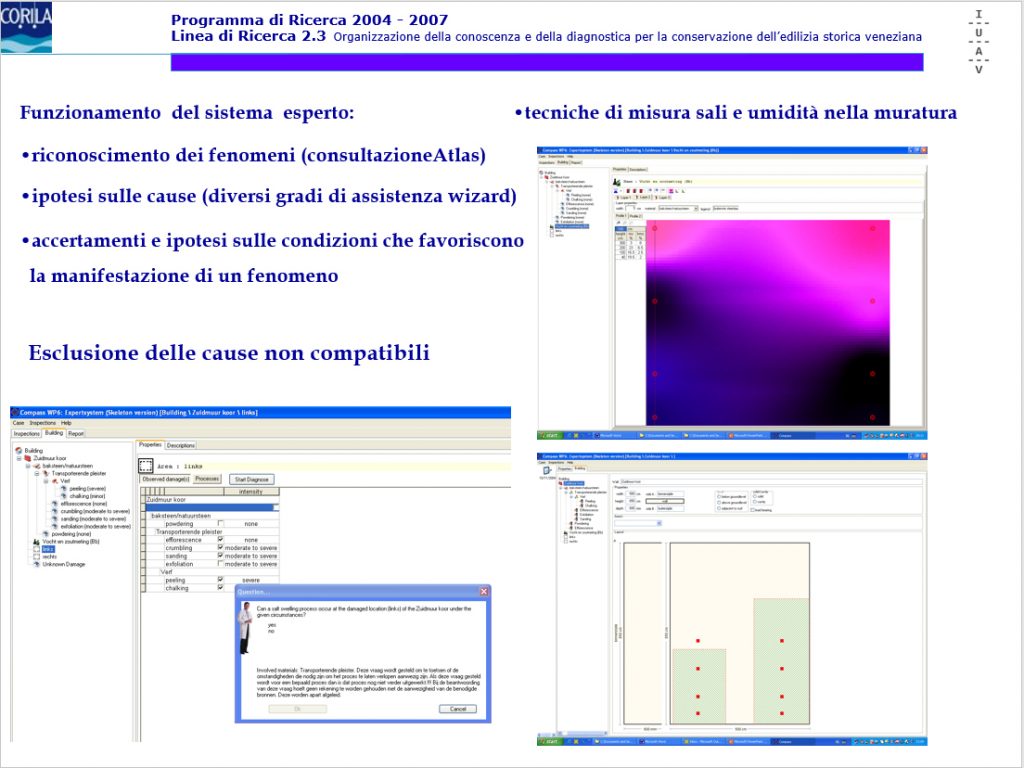This screenshot has width=1024, height=768.
Task: Click the Start Diagnose button
Action: point(251,479)
